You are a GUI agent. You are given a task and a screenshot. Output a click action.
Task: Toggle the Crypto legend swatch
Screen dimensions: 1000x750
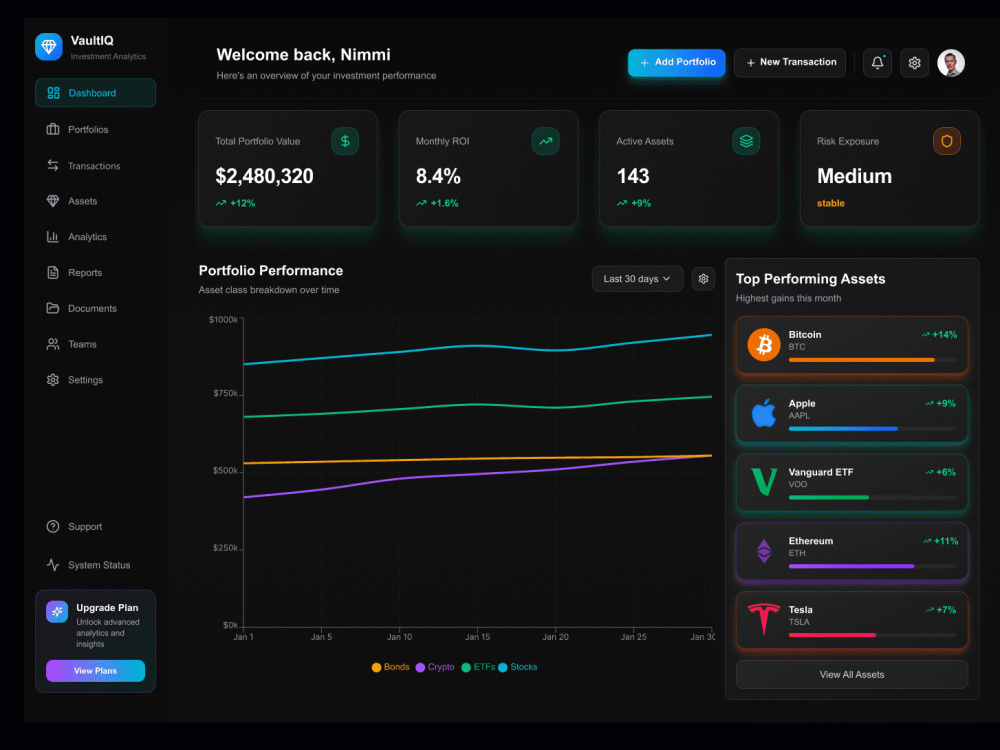[x=420, y=667]
